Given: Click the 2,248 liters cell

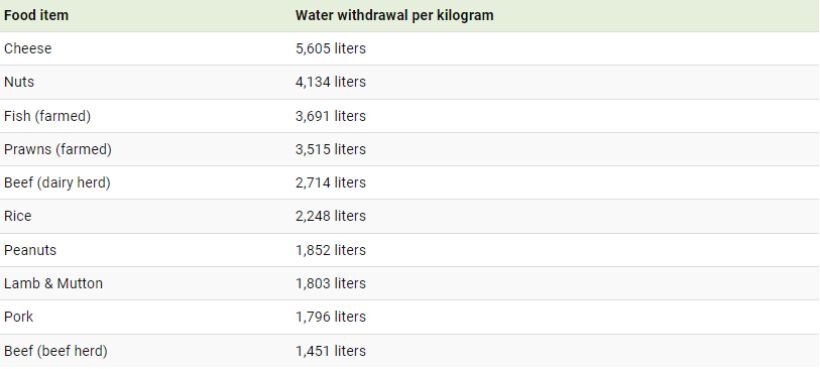Looking at the screenshot, I should pos(331,216).
